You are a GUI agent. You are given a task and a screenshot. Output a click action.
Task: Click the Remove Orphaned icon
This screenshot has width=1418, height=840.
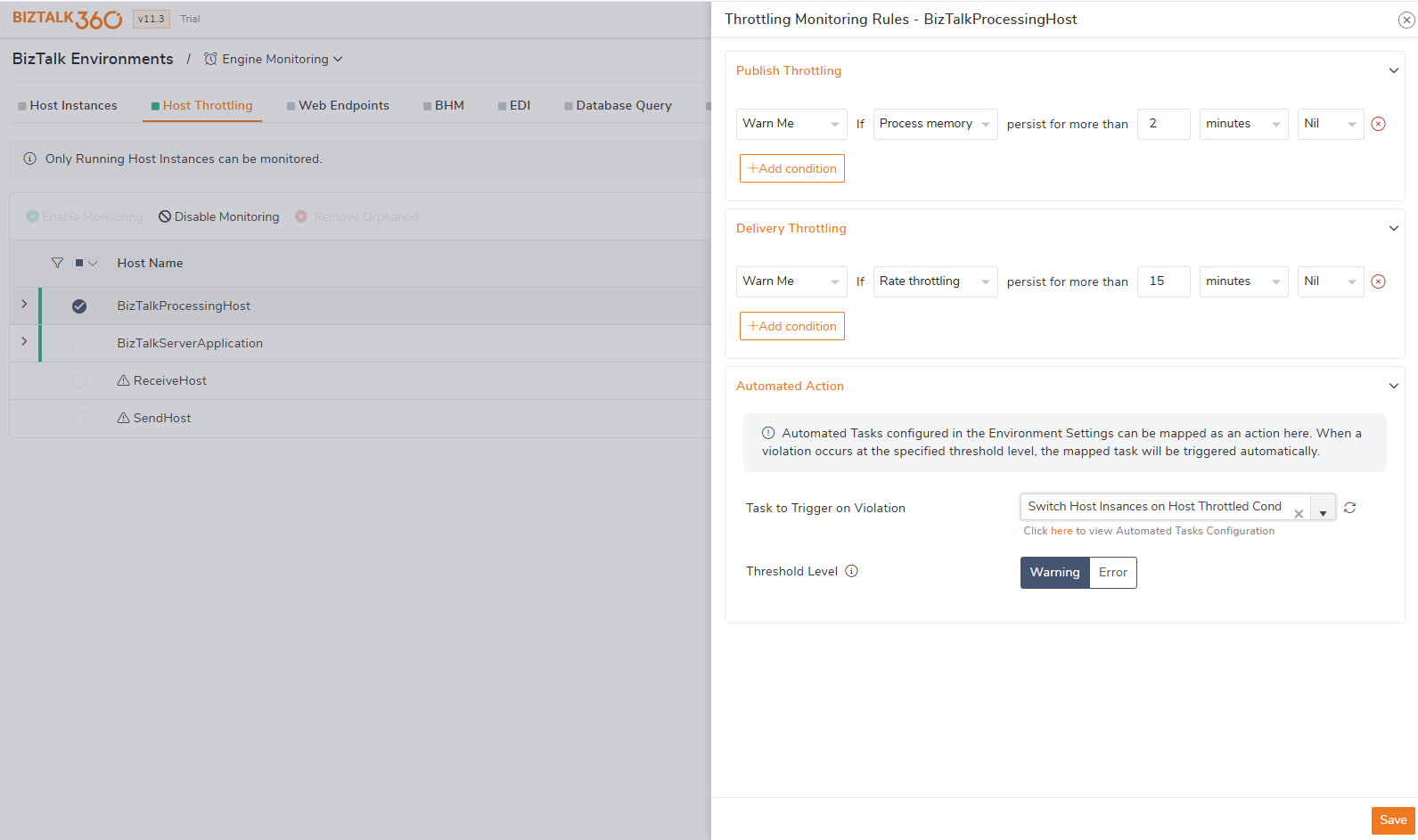pyautogui.click(x=301, y=216)
